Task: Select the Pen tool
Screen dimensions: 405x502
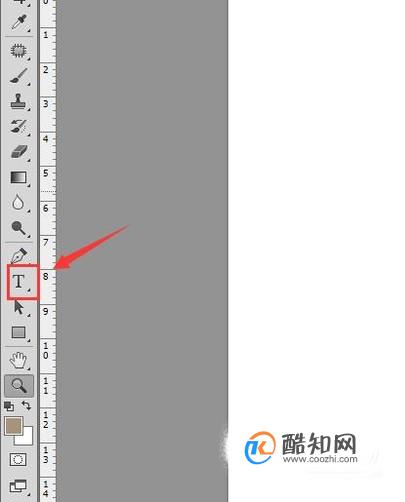Action: 19,256
